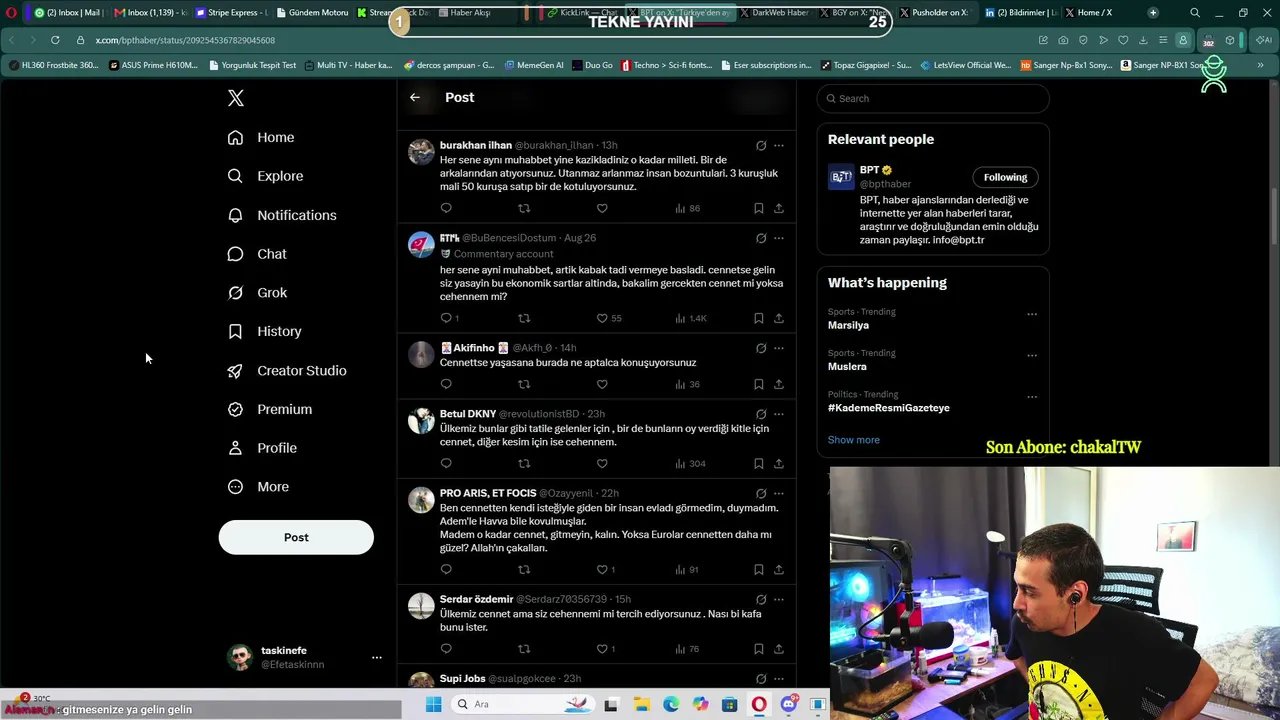
Task: Open more options on Betul DKNY's post
Action: coord(779,414)
